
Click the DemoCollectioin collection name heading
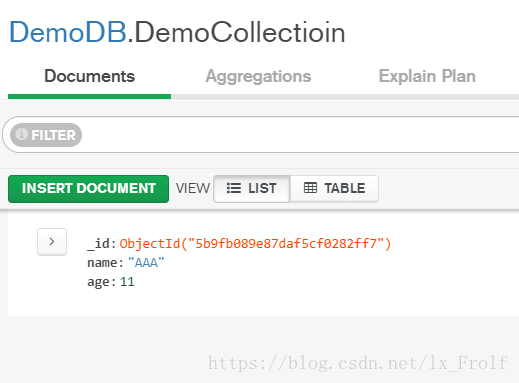240,32
